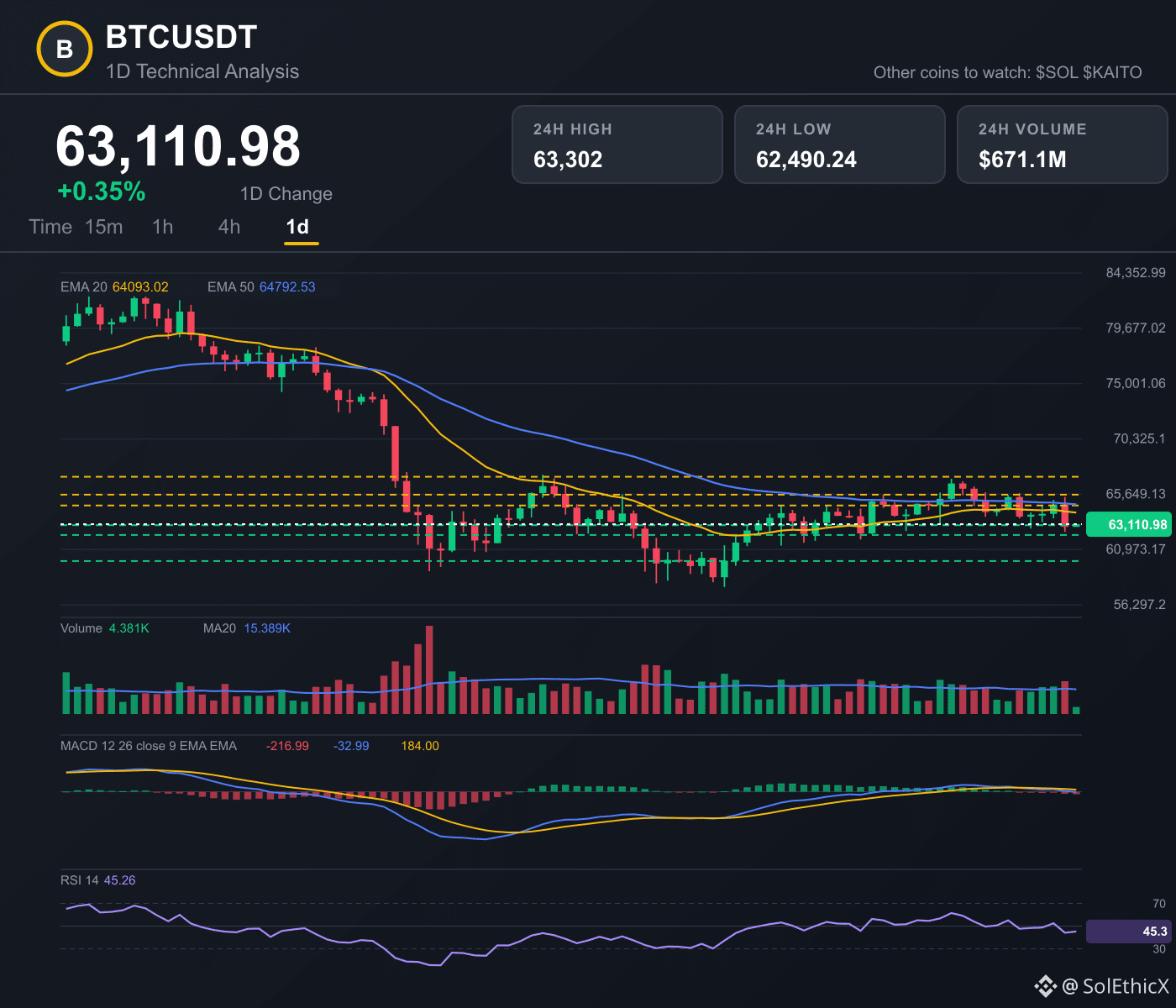Select the 15m timeframe tab

[x=104, y=227]
